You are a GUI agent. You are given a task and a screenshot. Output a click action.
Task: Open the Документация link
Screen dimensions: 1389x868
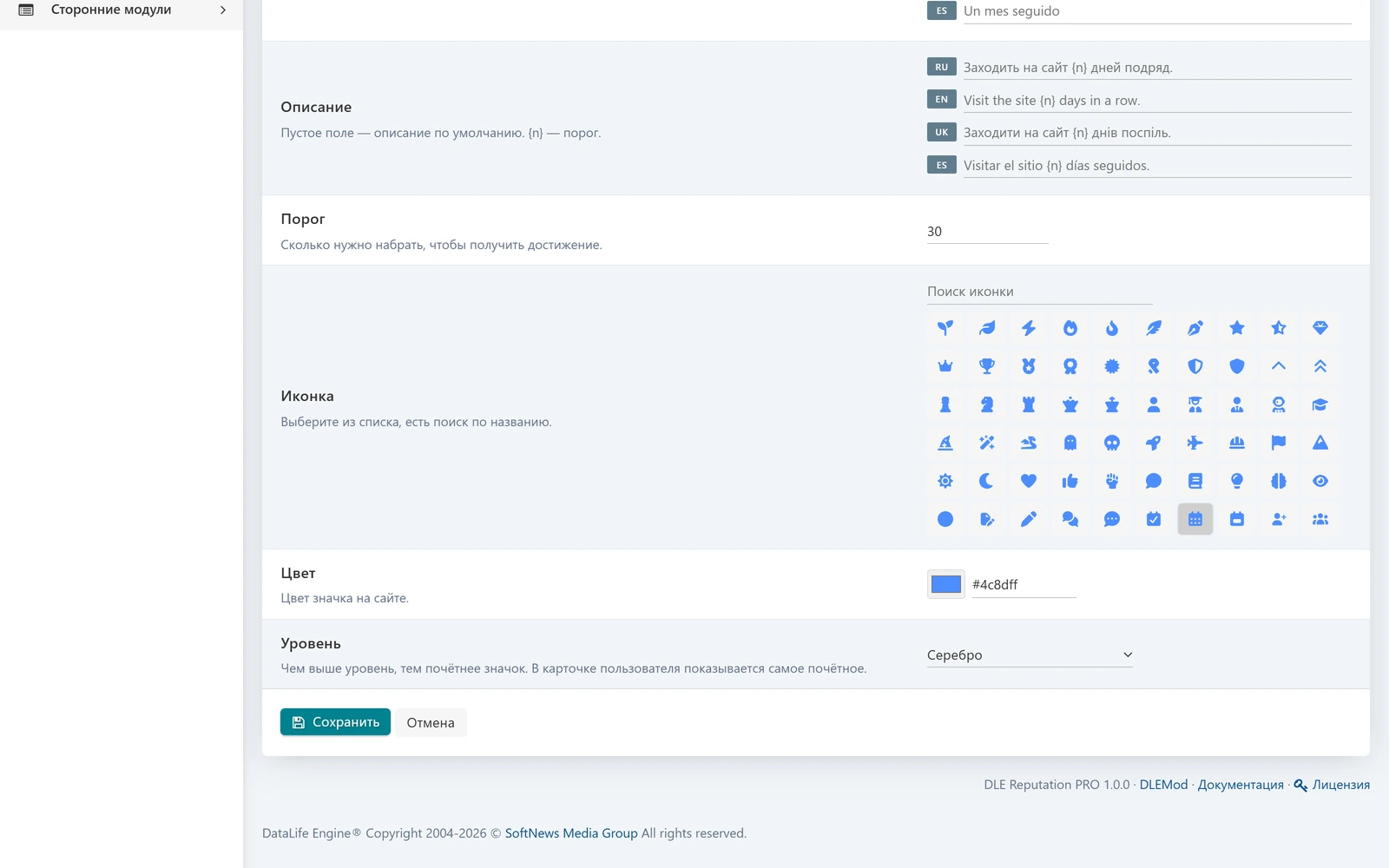1241,785
